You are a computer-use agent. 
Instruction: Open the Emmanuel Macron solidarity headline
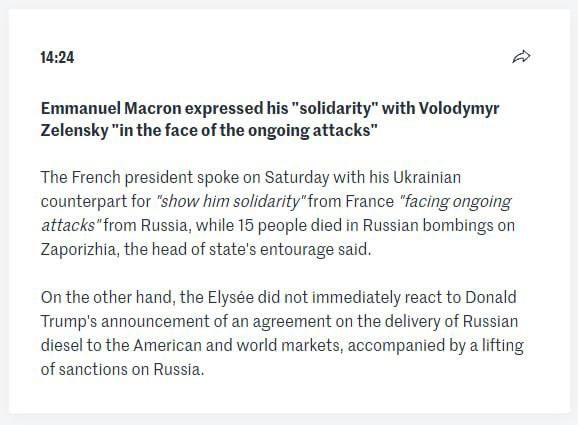click(270, 119)
